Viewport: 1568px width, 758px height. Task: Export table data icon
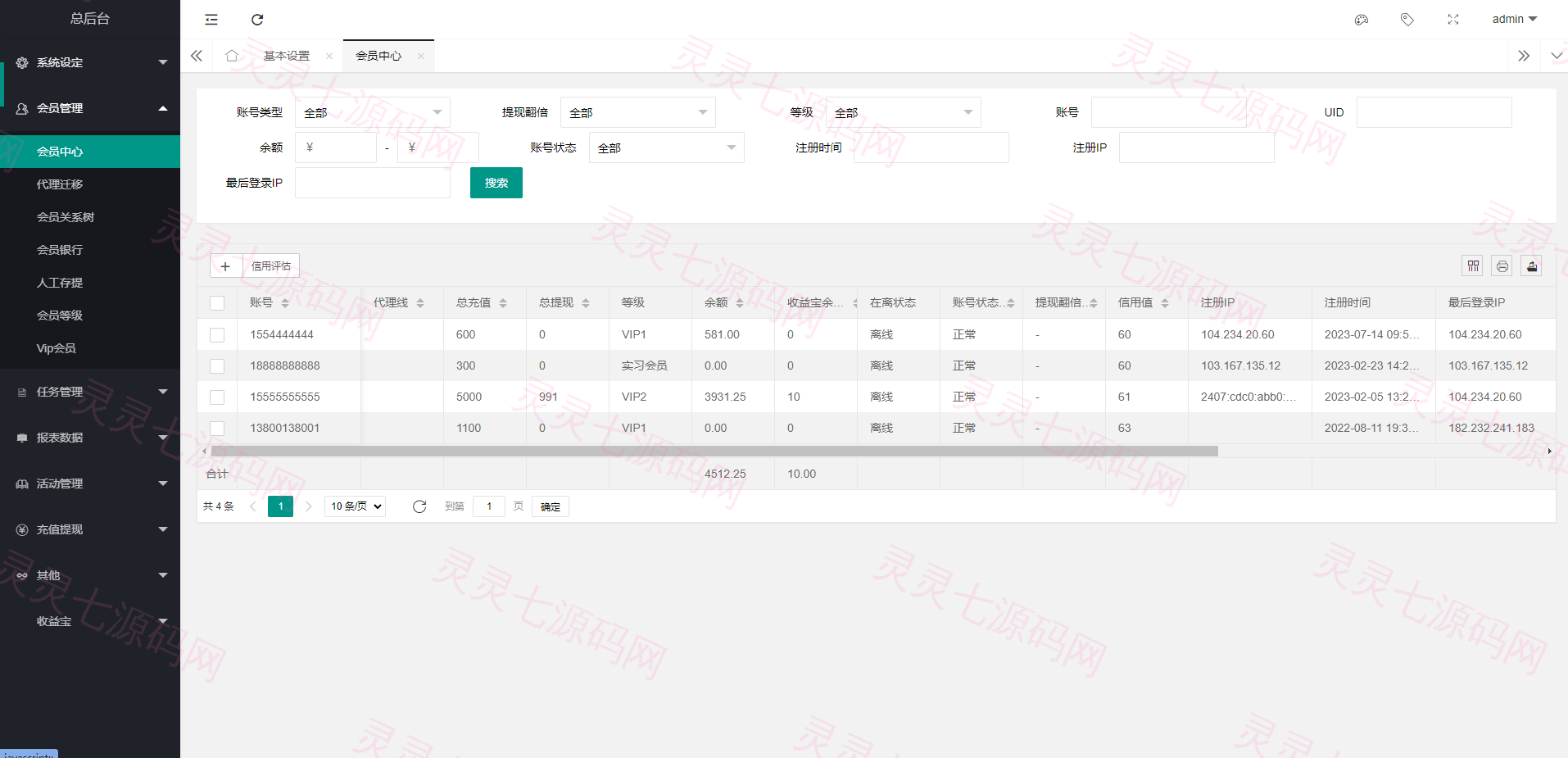pyautogui.click(x=1532, y=266)
